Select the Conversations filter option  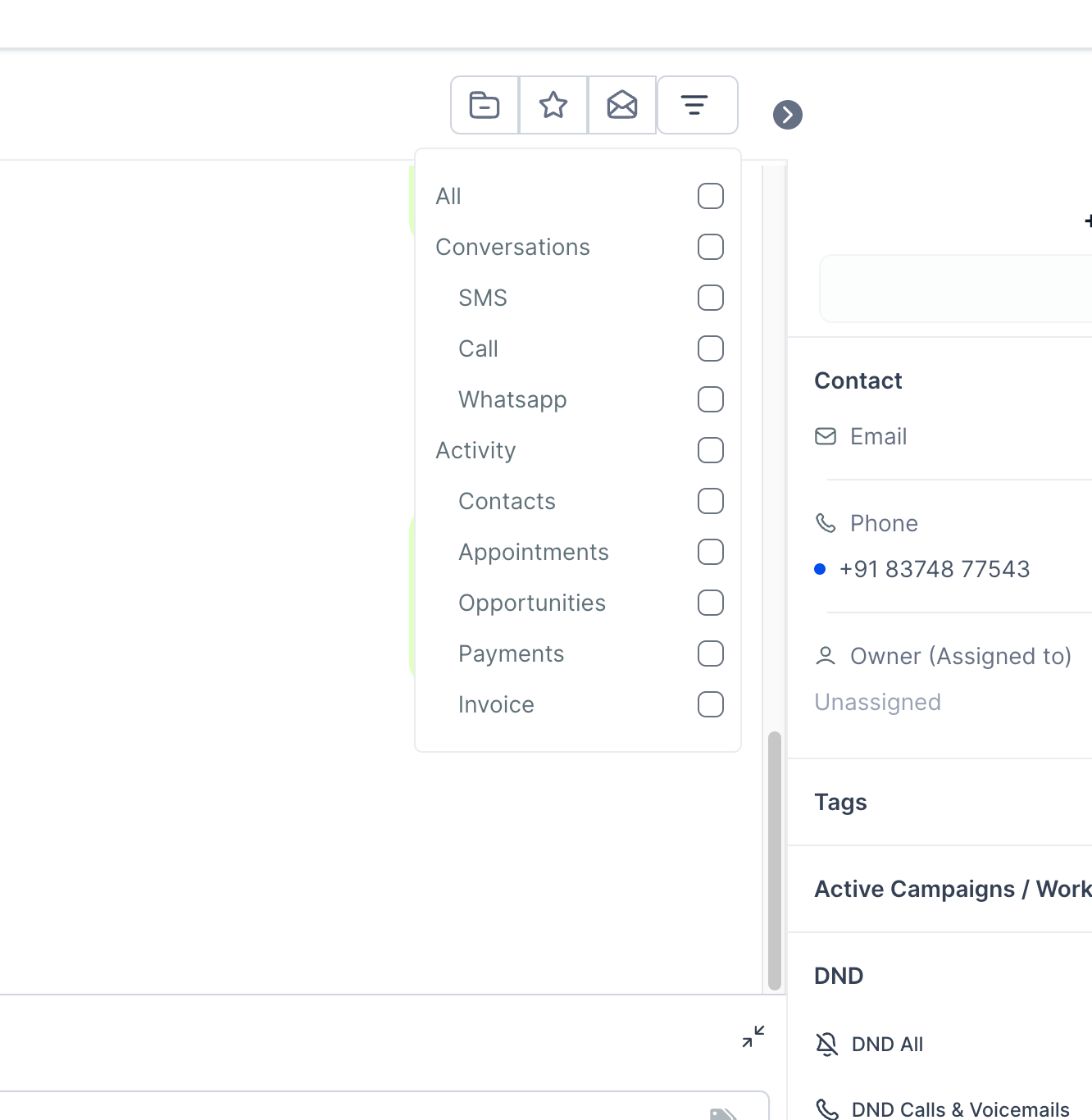point(513,247)
